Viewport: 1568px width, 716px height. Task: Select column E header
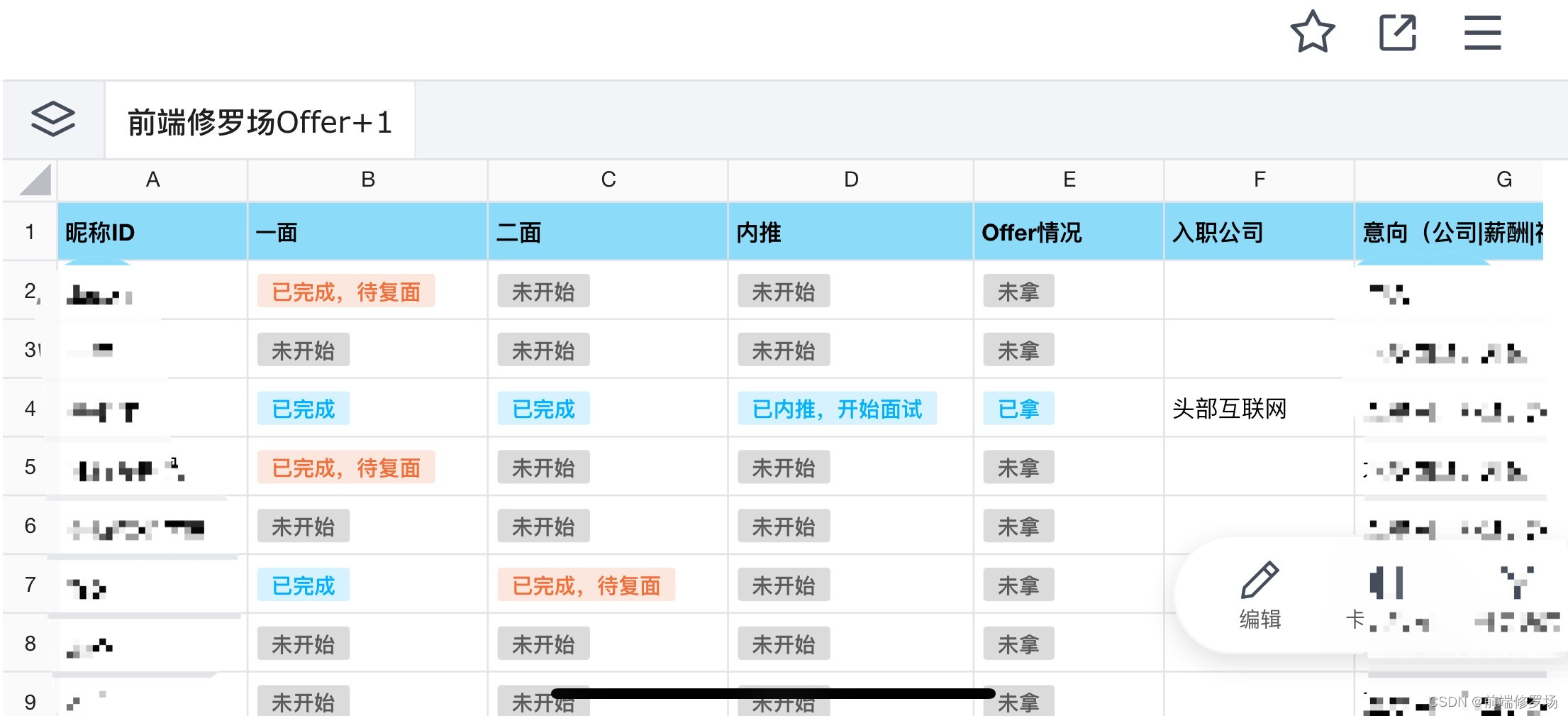pos(1069,180)
